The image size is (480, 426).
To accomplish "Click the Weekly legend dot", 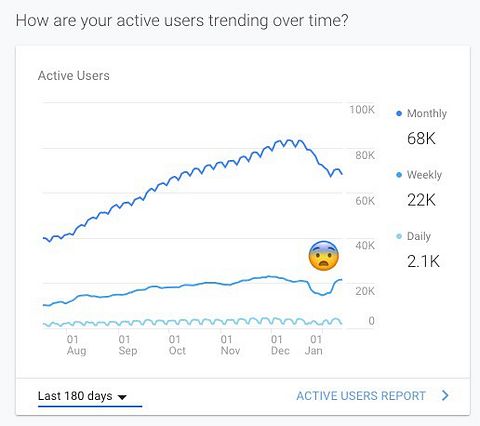I will tap(399, 175).
